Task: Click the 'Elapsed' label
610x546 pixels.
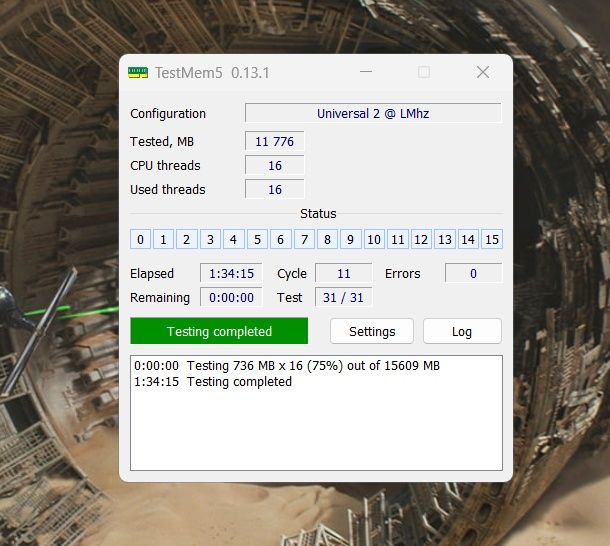Action: click(152, 274)
